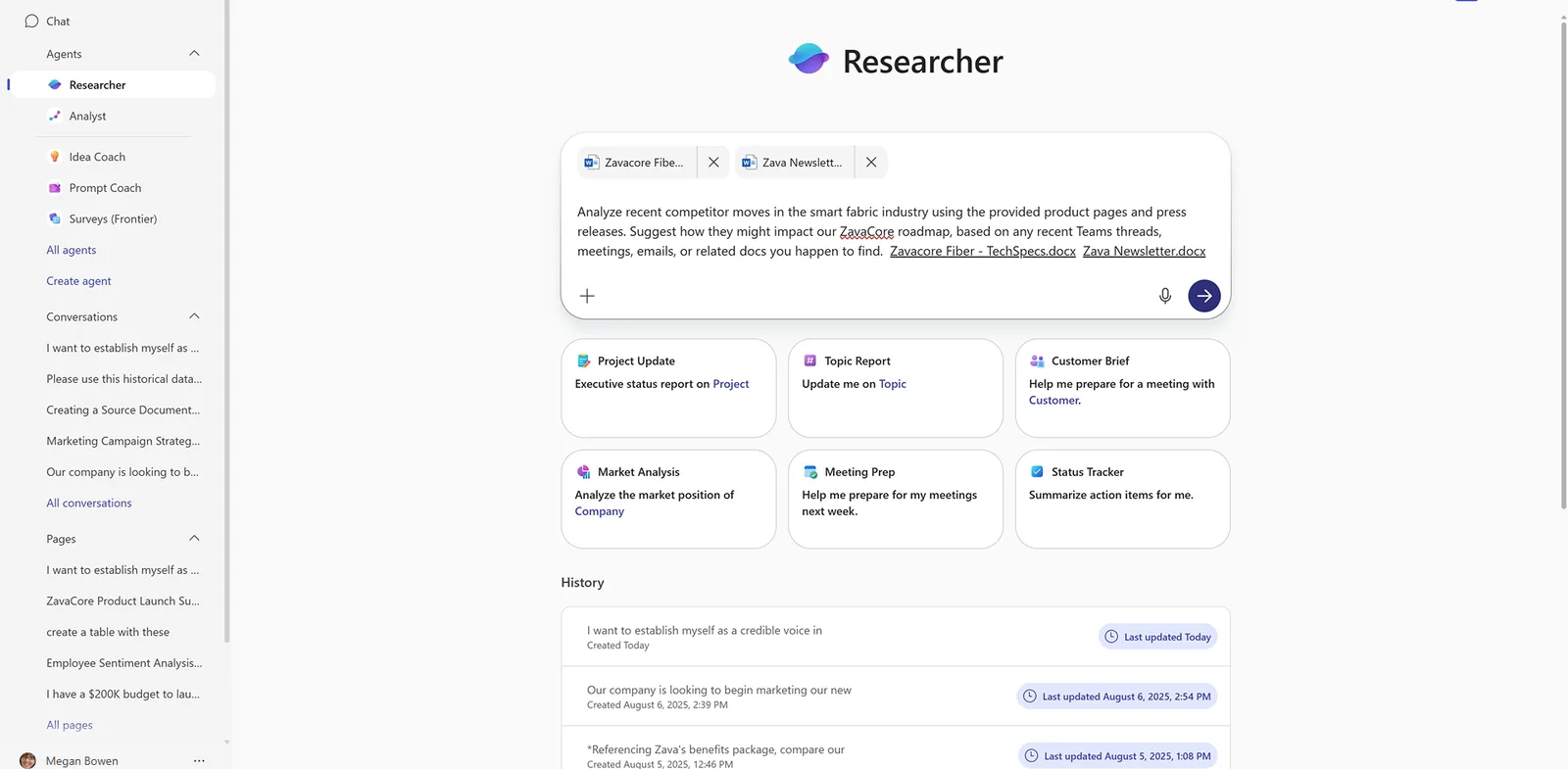Send the prompt with arrow button

click(x=1204, y=296)
